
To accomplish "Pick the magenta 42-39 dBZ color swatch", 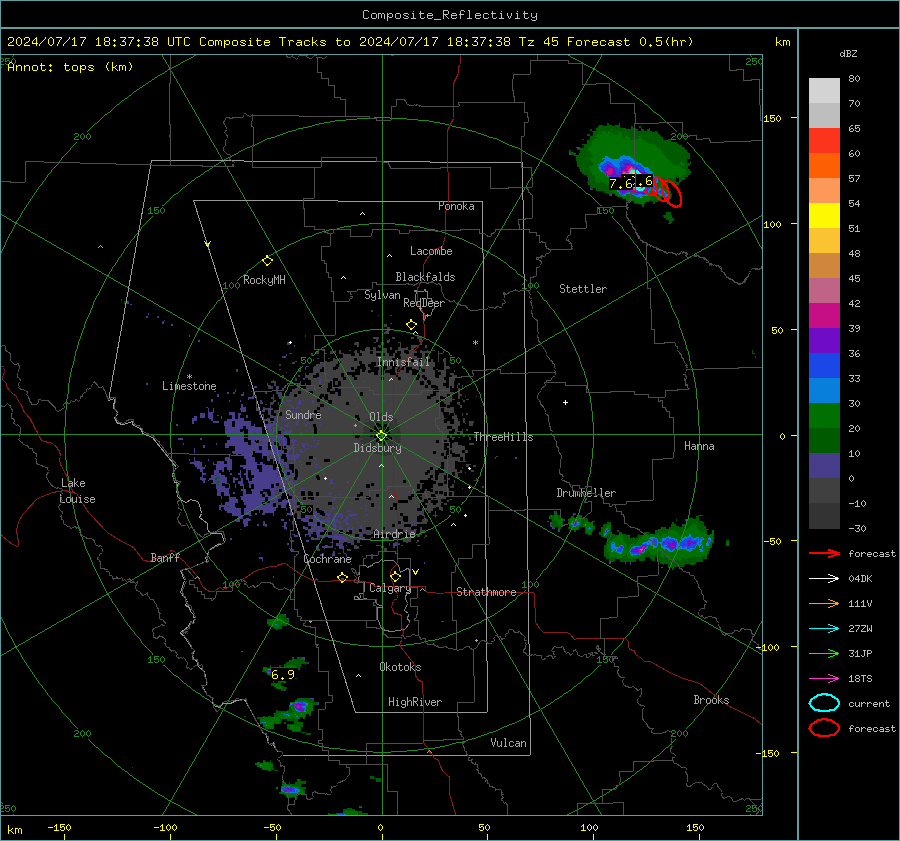I will coord(824,316).
